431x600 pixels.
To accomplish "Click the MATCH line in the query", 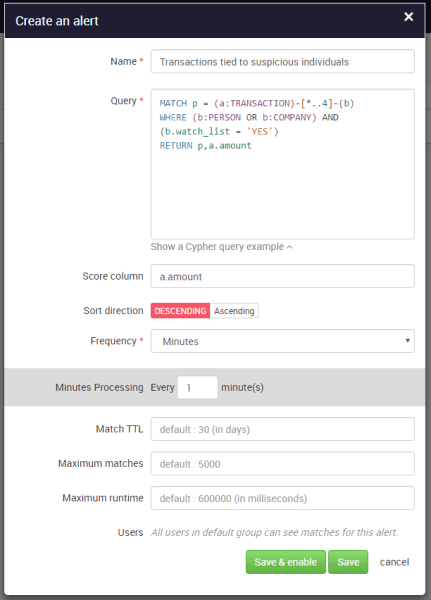I will (257, 103).
